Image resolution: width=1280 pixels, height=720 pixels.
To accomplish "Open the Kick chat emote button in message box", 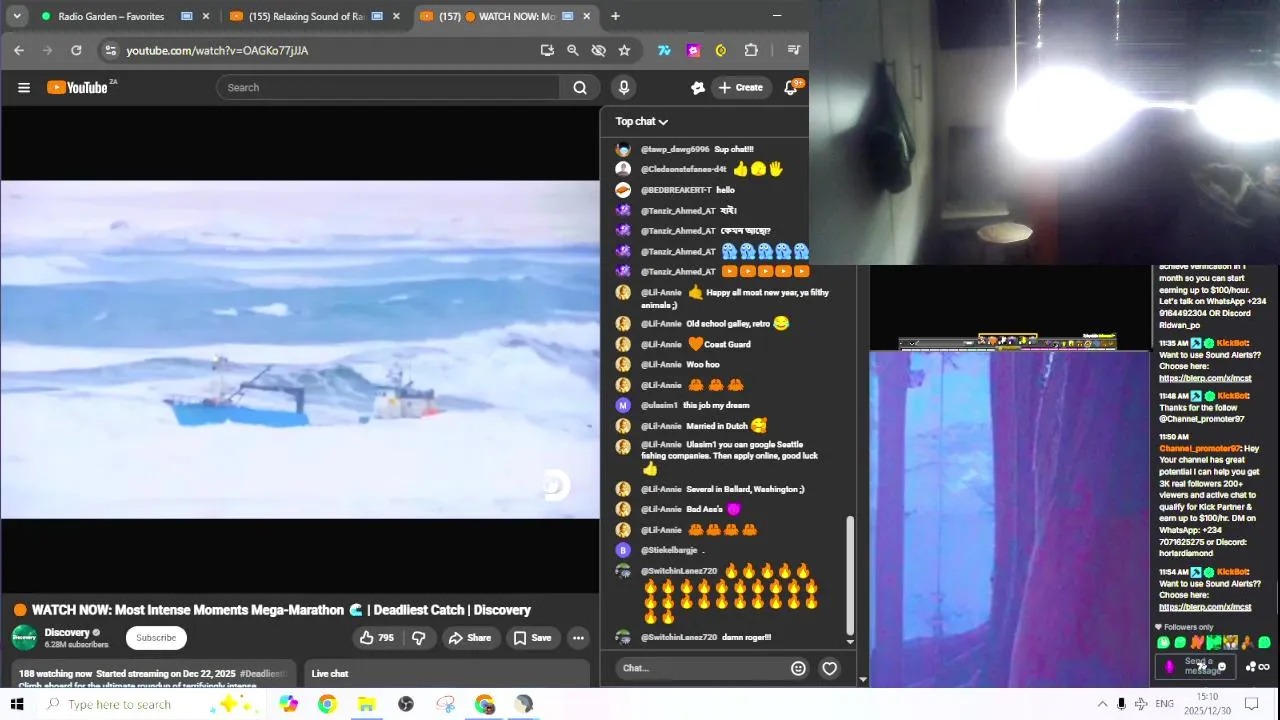I will (1221, 667).
